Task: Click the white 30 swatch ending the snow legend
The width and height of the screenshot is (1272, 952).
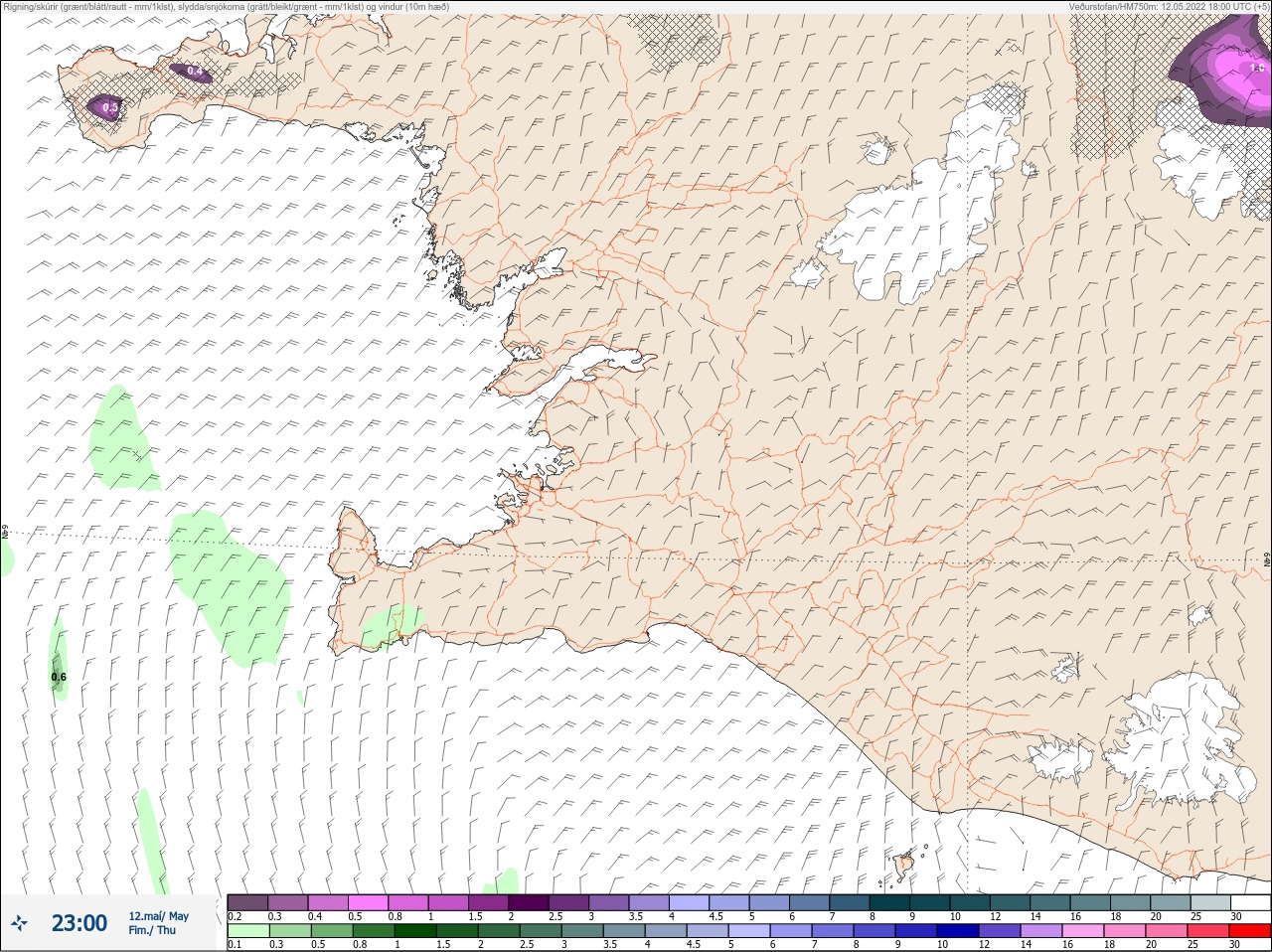Action: [x=1251, y=902]
